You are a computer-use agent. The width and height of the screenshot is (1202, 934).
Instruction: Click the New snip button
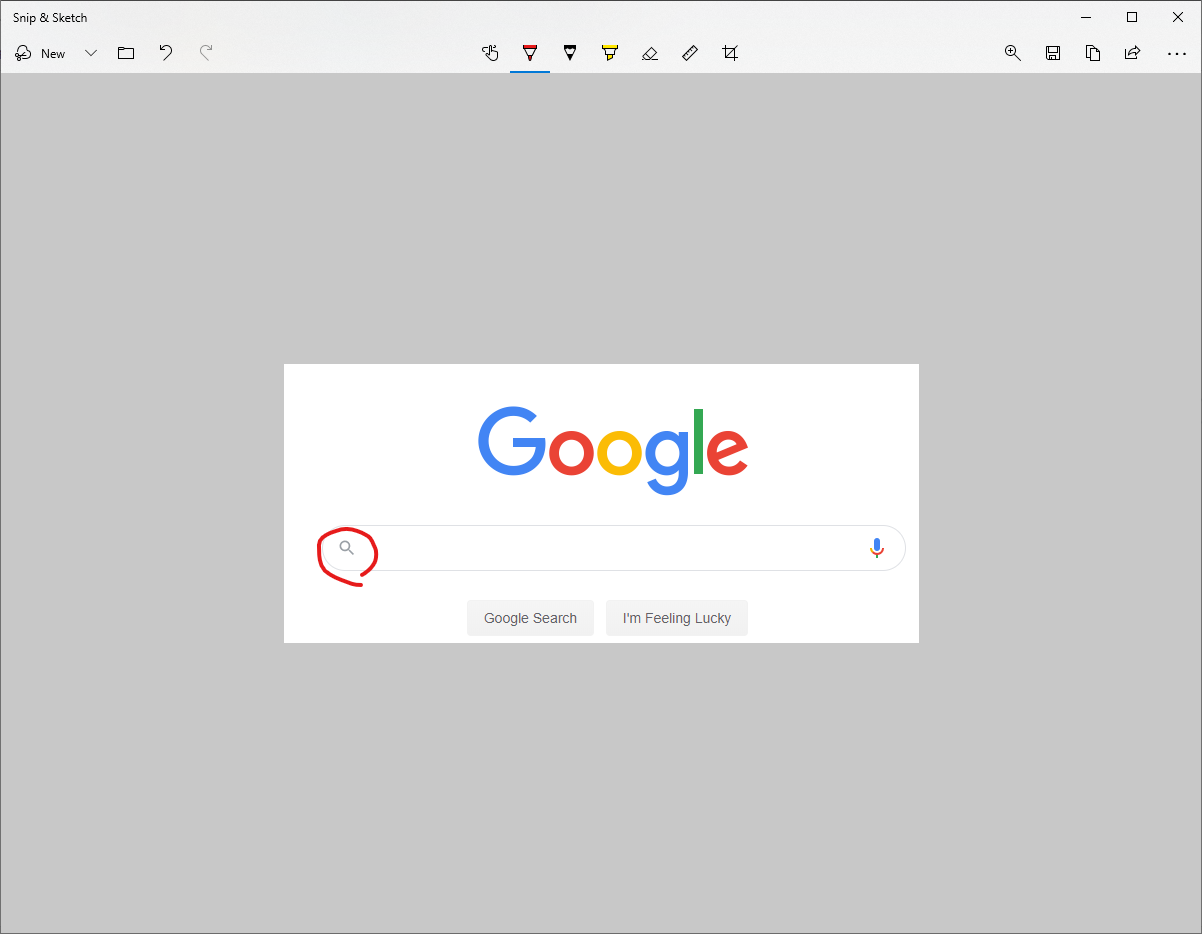[x=41, y=53]
